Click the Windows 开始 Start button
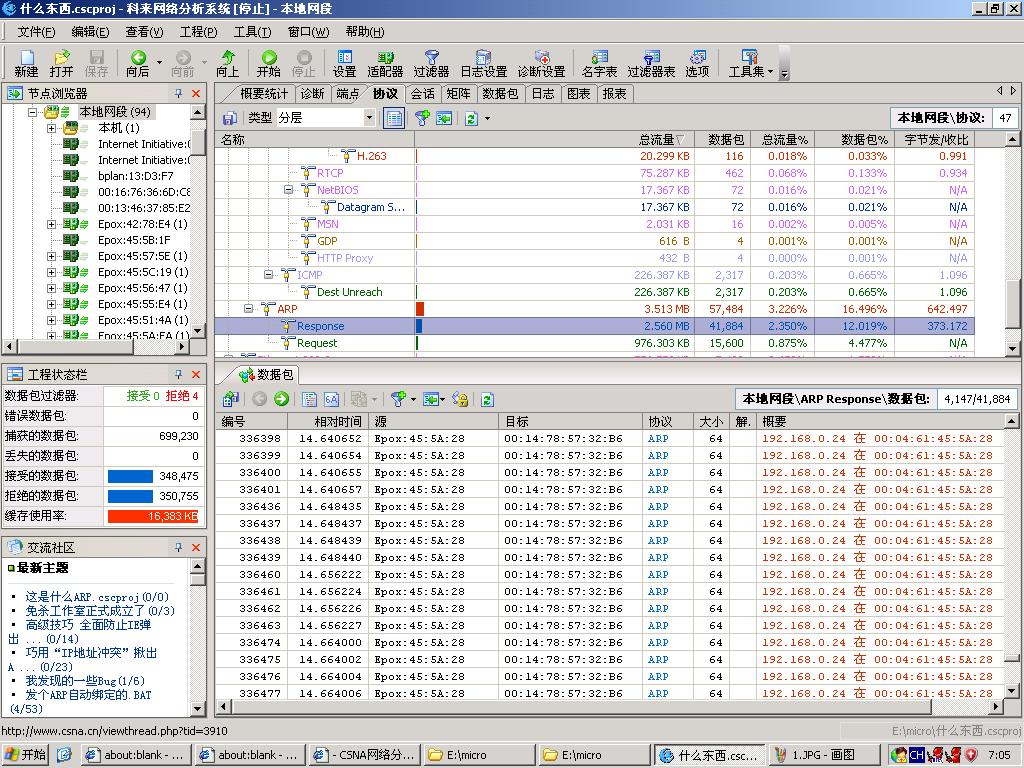1024x768 pixels. click(25, 755)
